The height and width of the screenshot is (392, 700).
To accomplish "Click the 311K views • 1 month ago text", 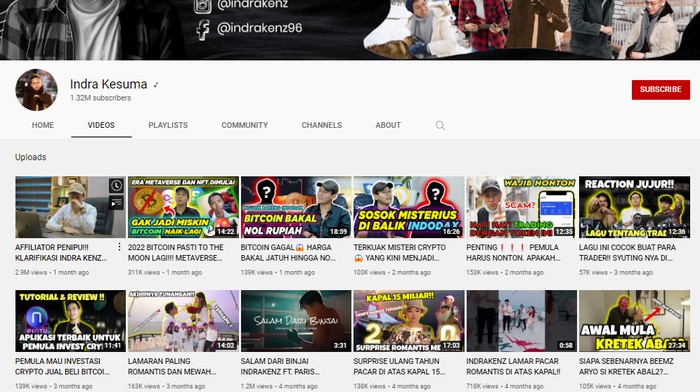I will (165, 272).
